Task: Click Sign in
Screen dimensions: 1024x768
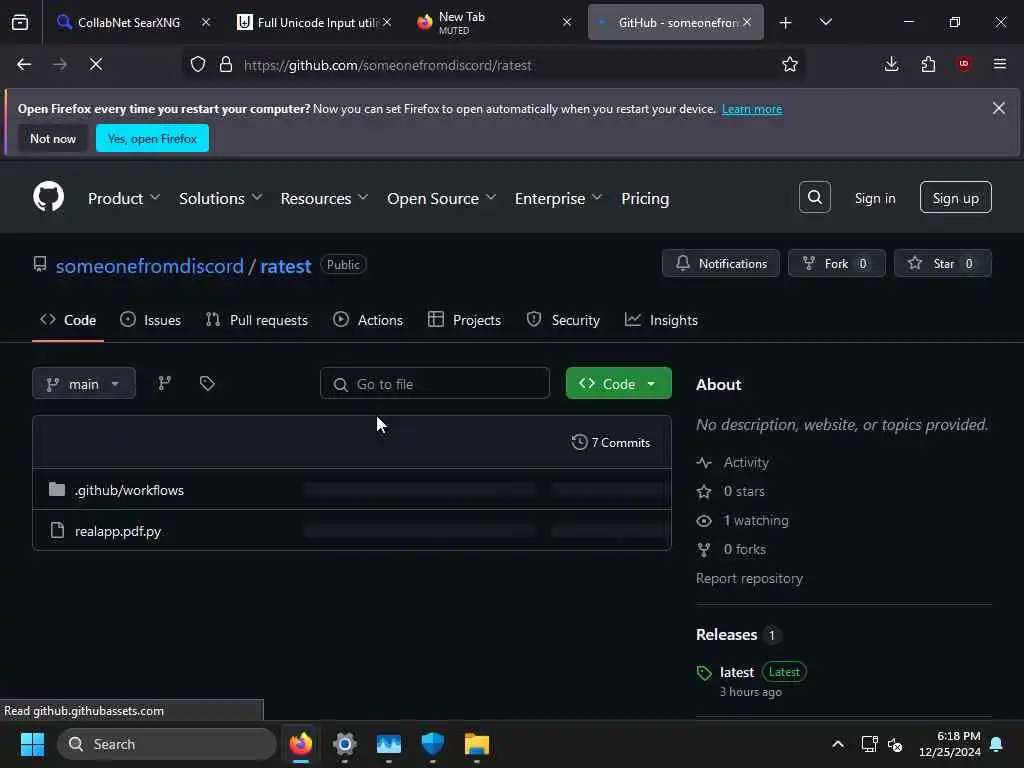Action: click(x=874, y=198)
